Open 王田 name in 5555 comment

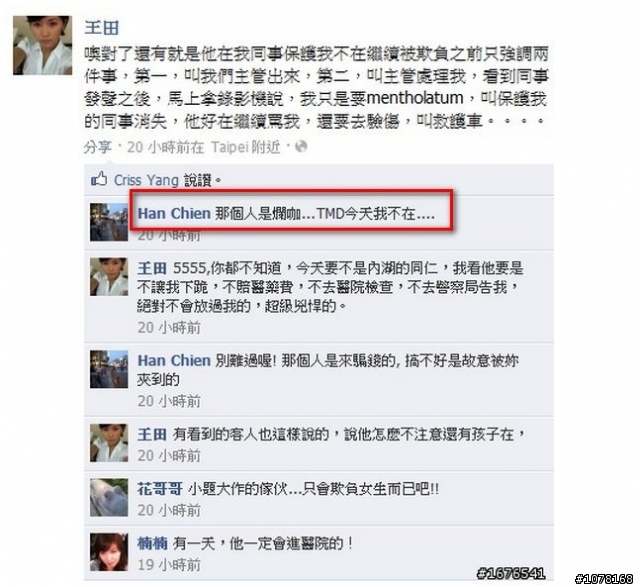pos(152,268)
